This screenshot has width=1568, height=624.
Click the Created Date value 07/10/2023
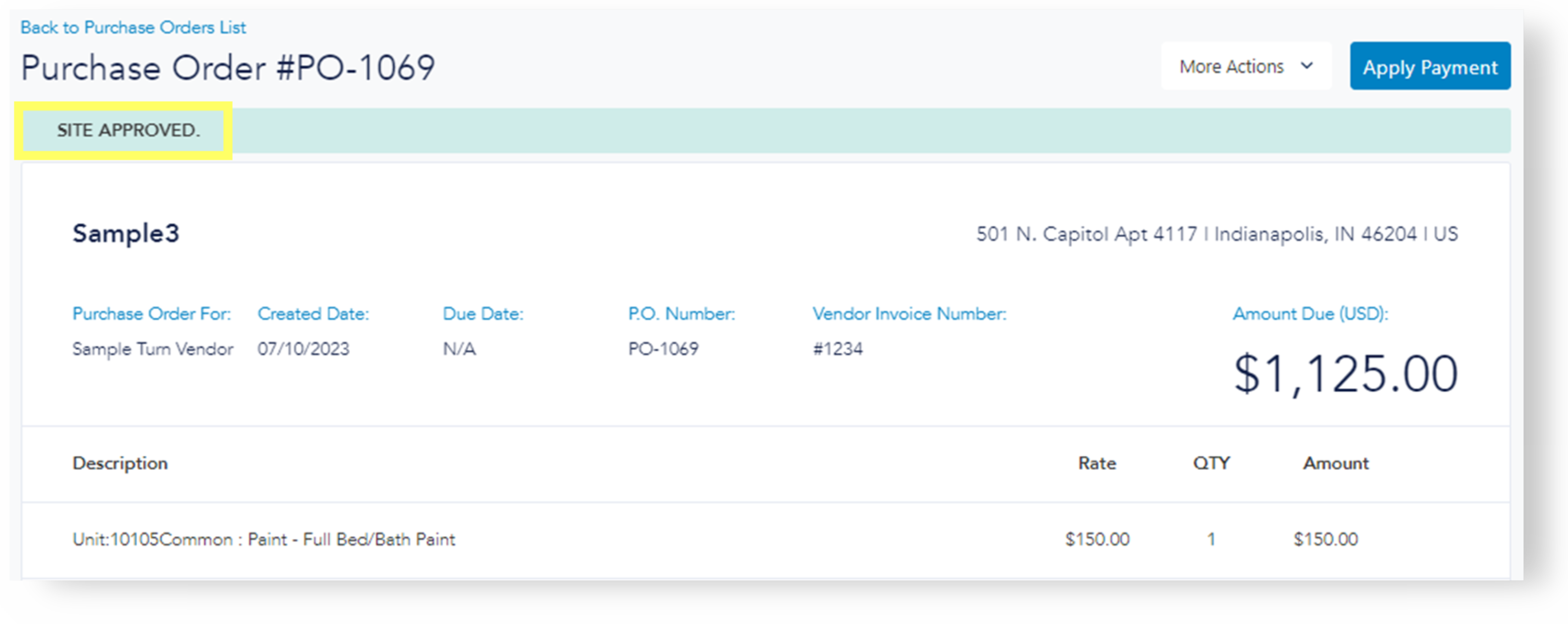303,349
